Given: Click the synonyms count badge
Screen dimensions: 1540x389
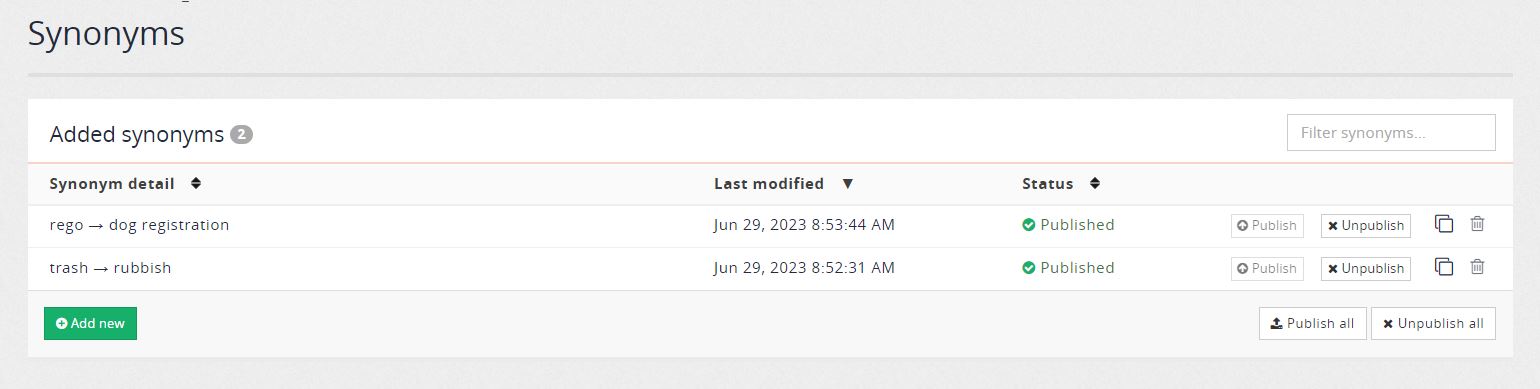Looking at the screenshot, I should coord(241,134).
